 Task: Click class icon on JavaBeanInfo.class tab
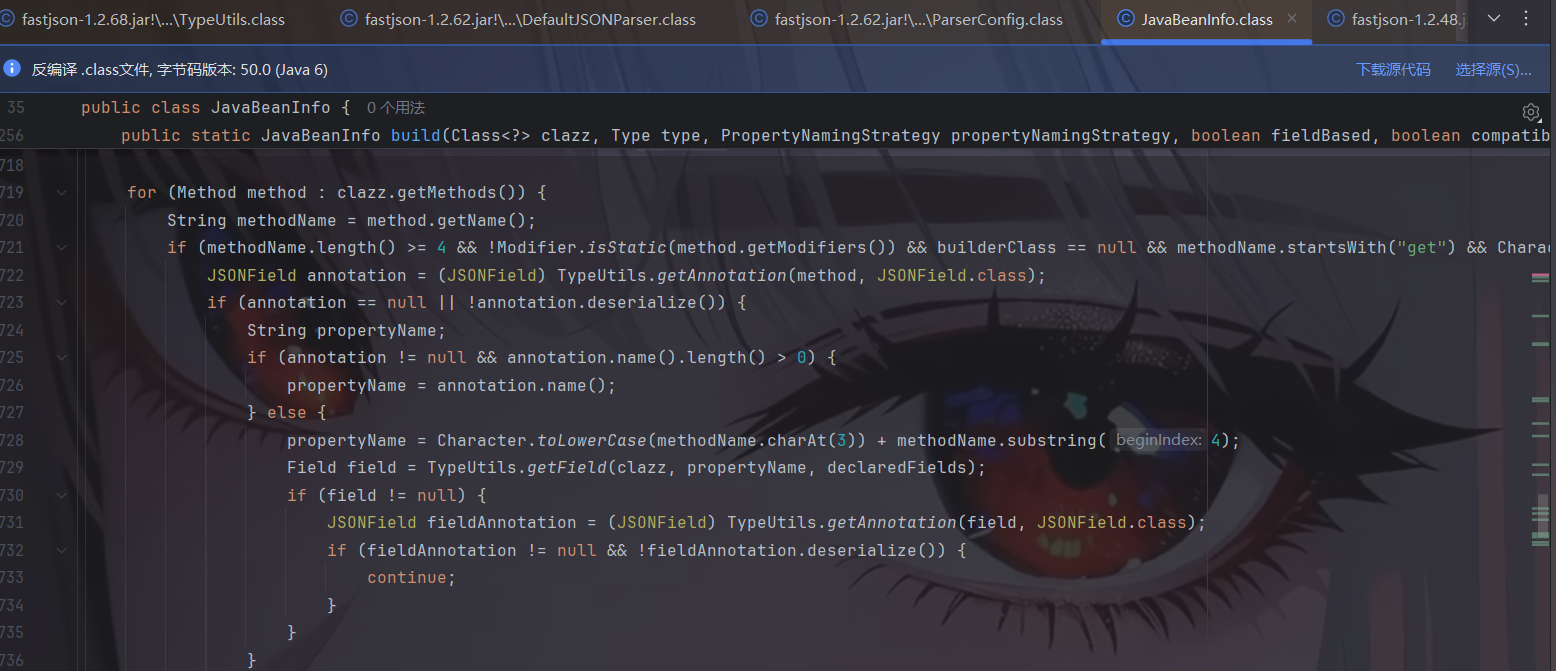tap(1125, 19)
